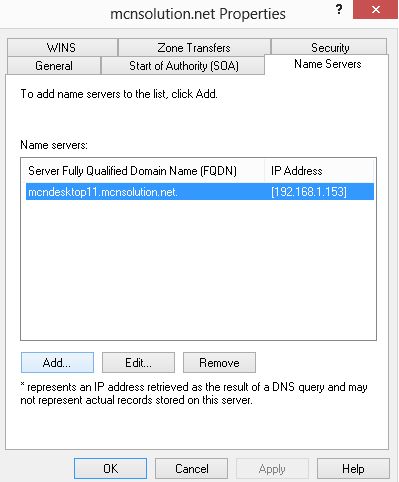Open Start of Authority (SOA) tab
The image size is (399, 482).
pyautogui.click(x=183, y=65)
